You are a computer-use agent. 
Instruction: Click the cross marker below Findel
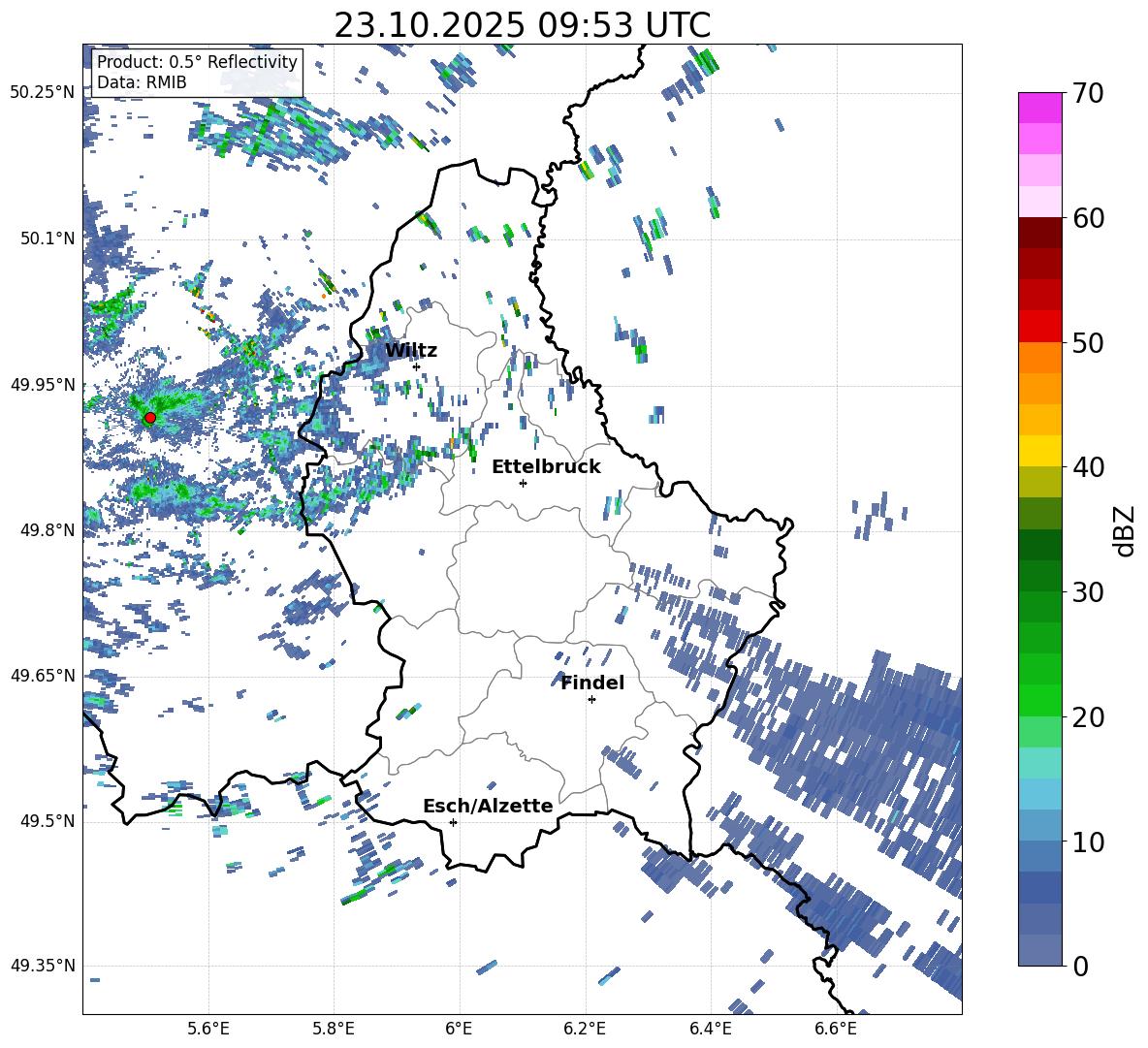(x=591, y=700)
